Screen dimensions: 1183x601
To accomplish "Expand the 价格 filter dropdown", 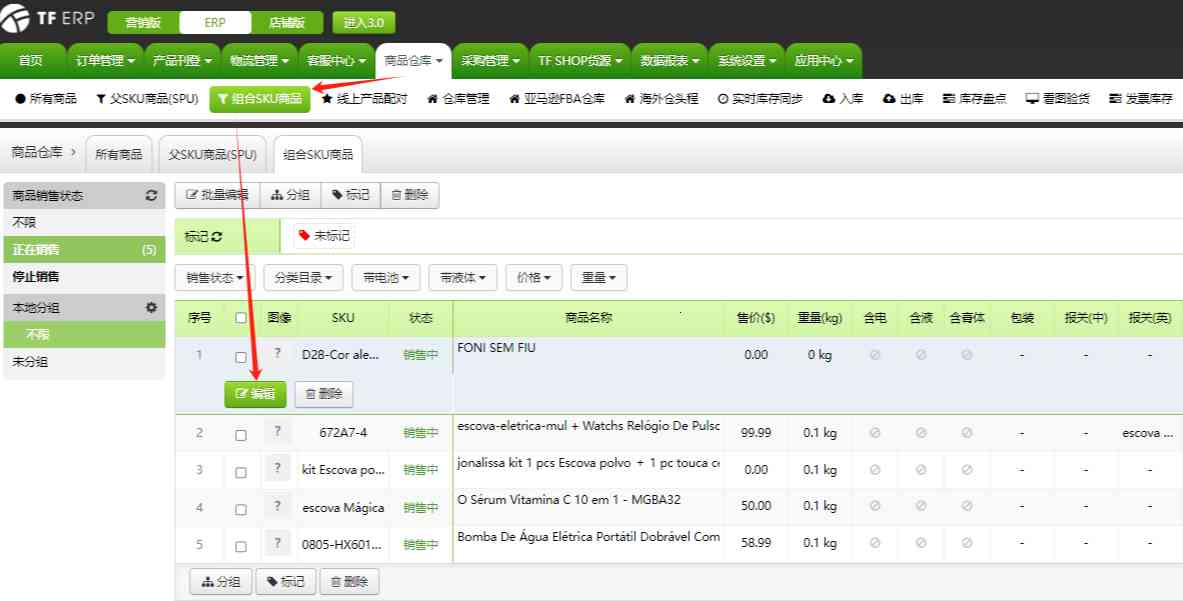I will 533,278.
